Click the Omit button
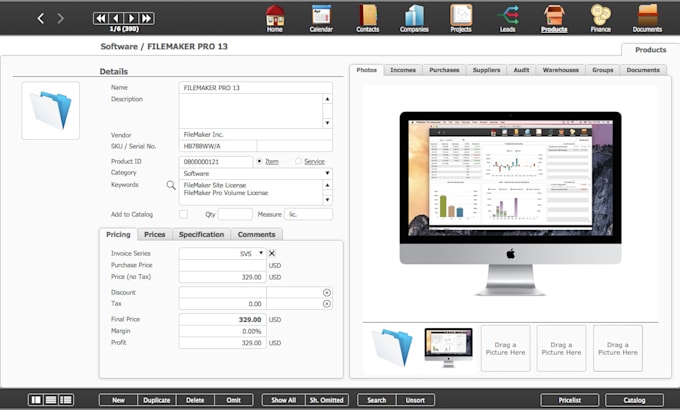680x410 pixels. [234, 400]
